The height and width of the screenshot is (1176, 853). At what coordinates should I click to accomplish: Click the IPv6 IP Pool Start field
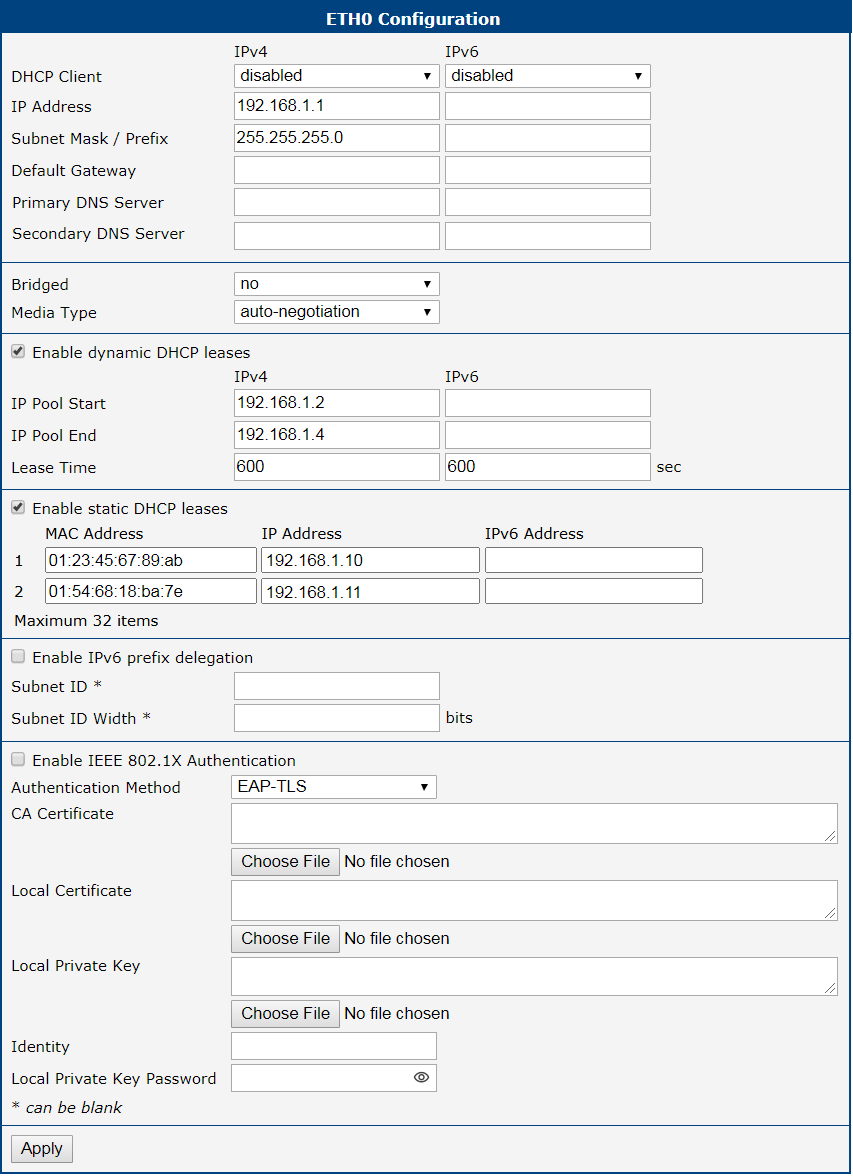click(x=548, y=403)
